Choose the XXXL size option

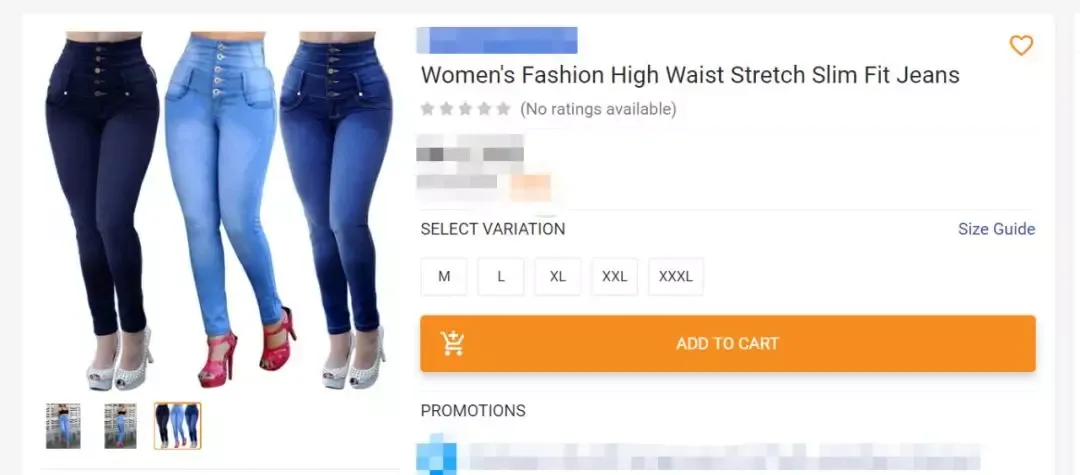pos(676,277)
